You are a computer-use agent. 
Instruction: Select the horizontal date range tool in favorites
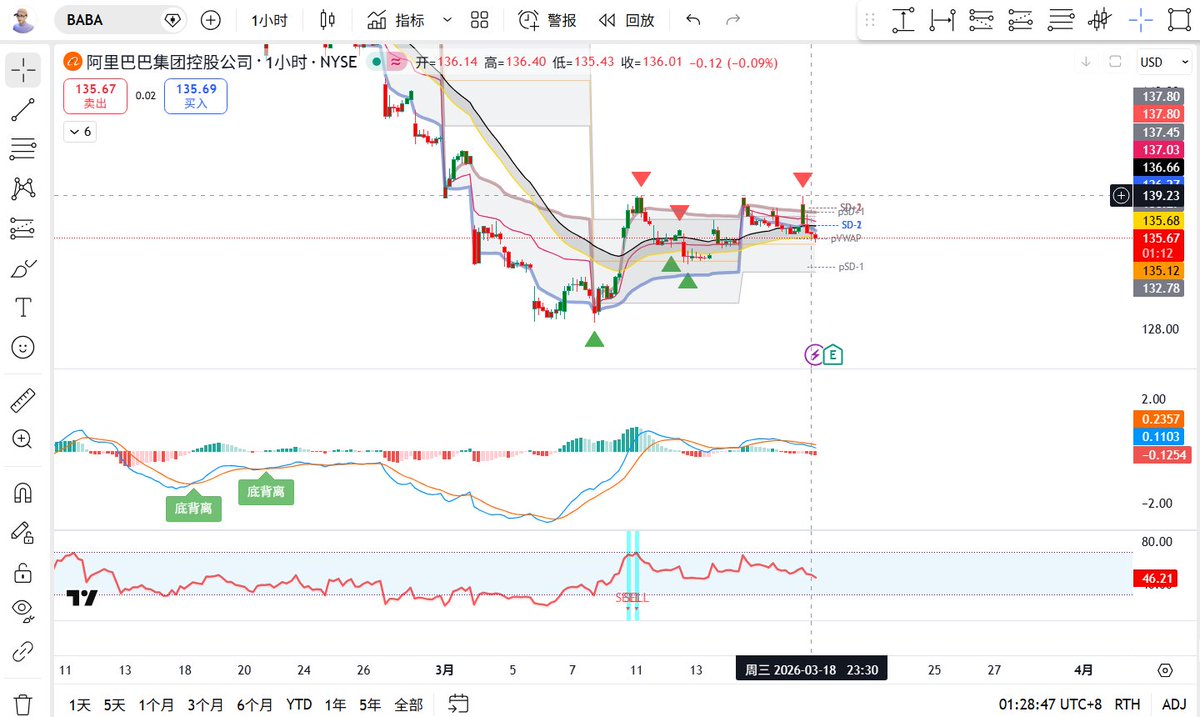coord(942,20)
